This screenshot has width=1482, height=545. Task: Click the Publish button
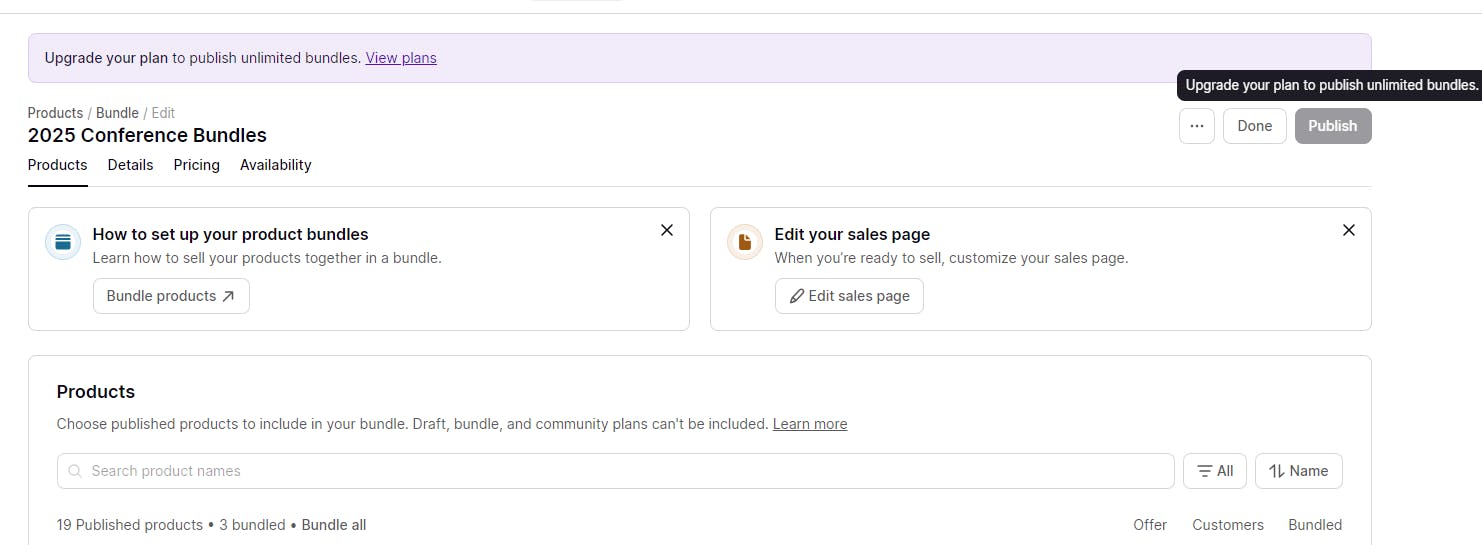click(1333, 126)
